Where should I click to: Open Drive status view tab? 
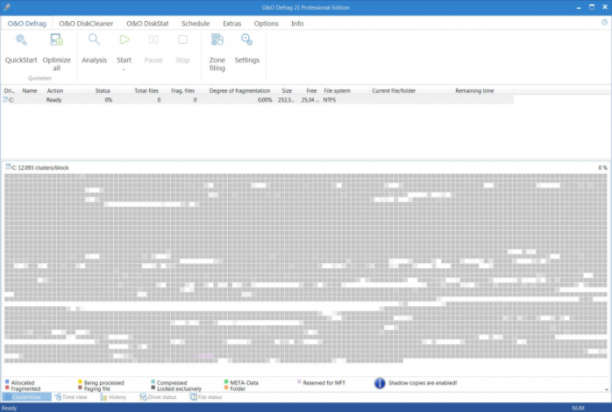point(158,397)
